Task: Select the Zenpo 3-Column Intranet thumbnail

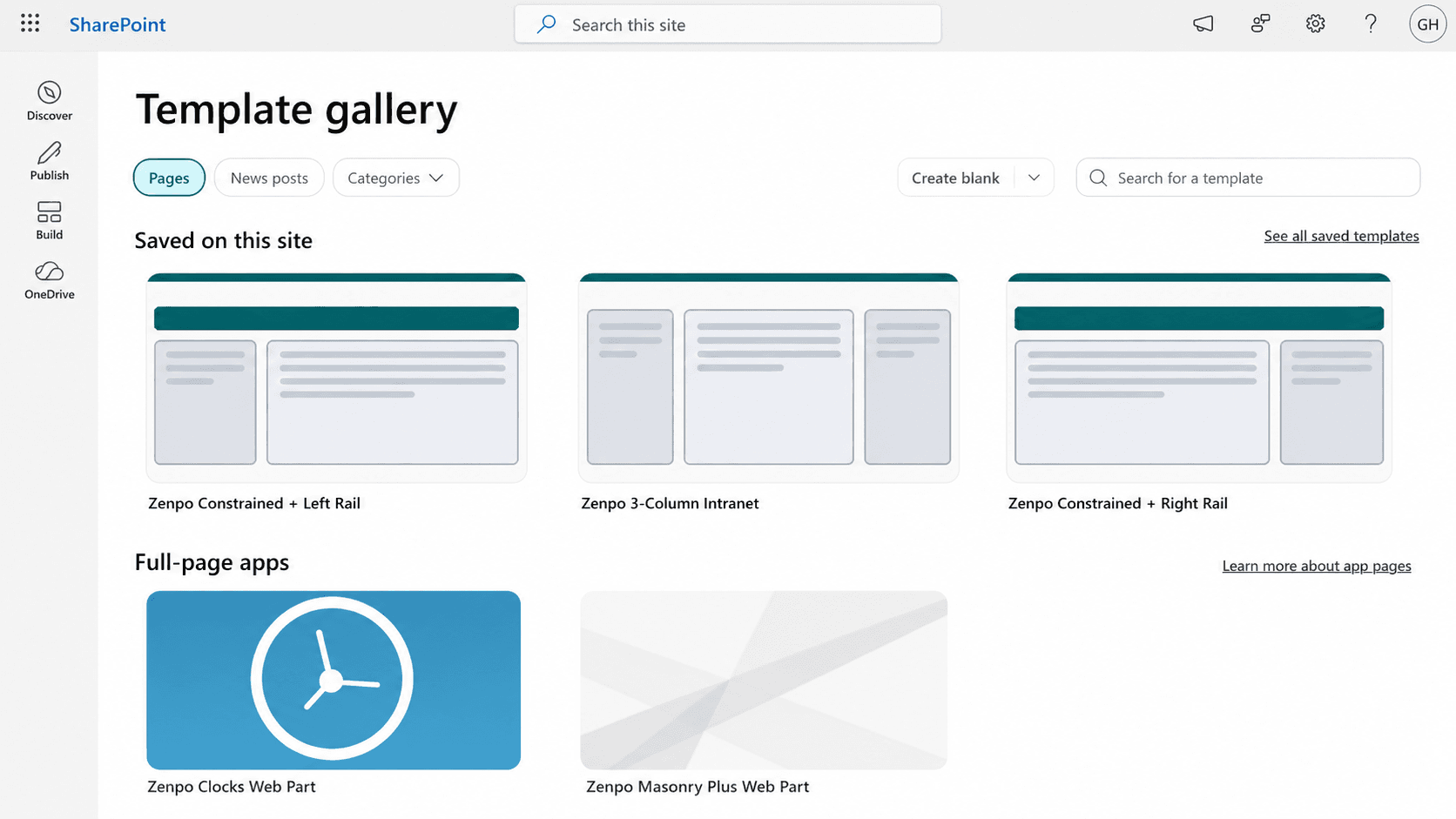Action: (769, 378)
